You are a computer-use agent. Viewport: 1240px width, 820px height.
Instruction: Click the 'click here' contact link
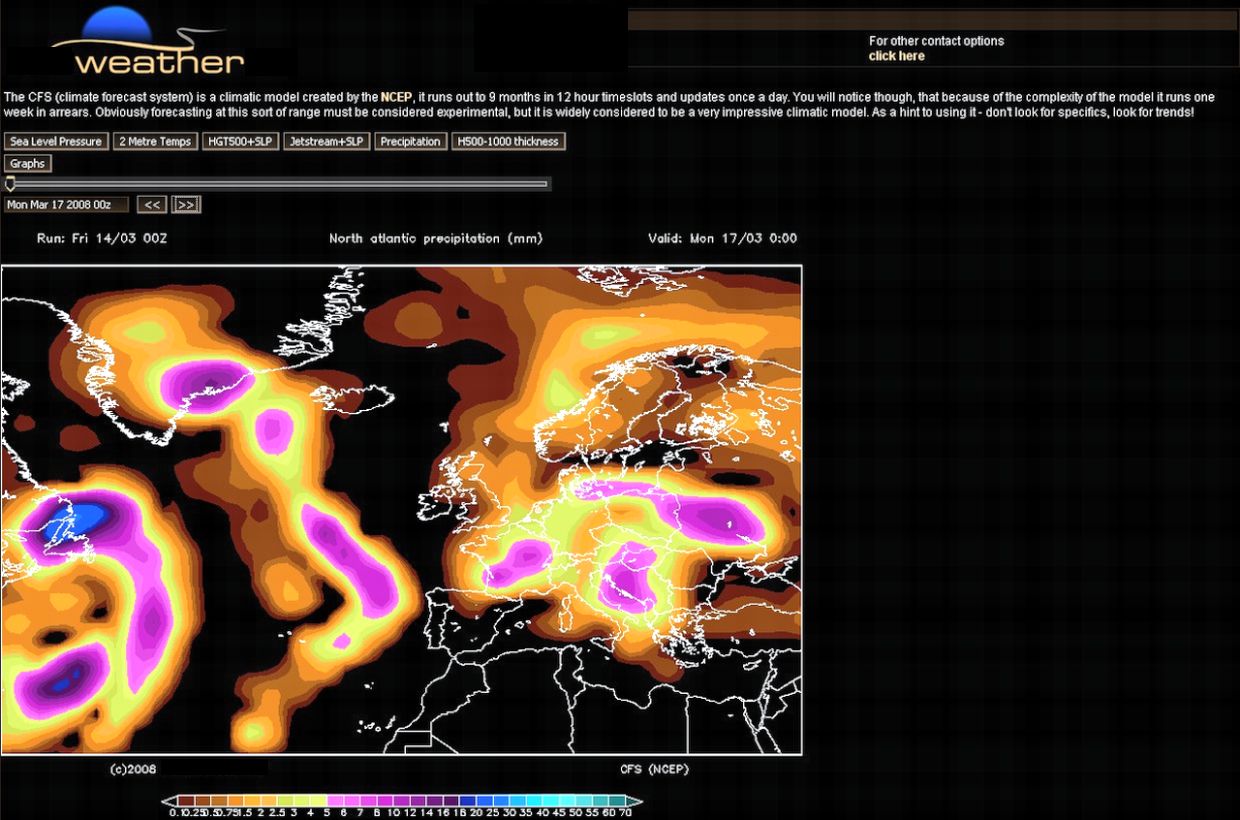(896, 56)
